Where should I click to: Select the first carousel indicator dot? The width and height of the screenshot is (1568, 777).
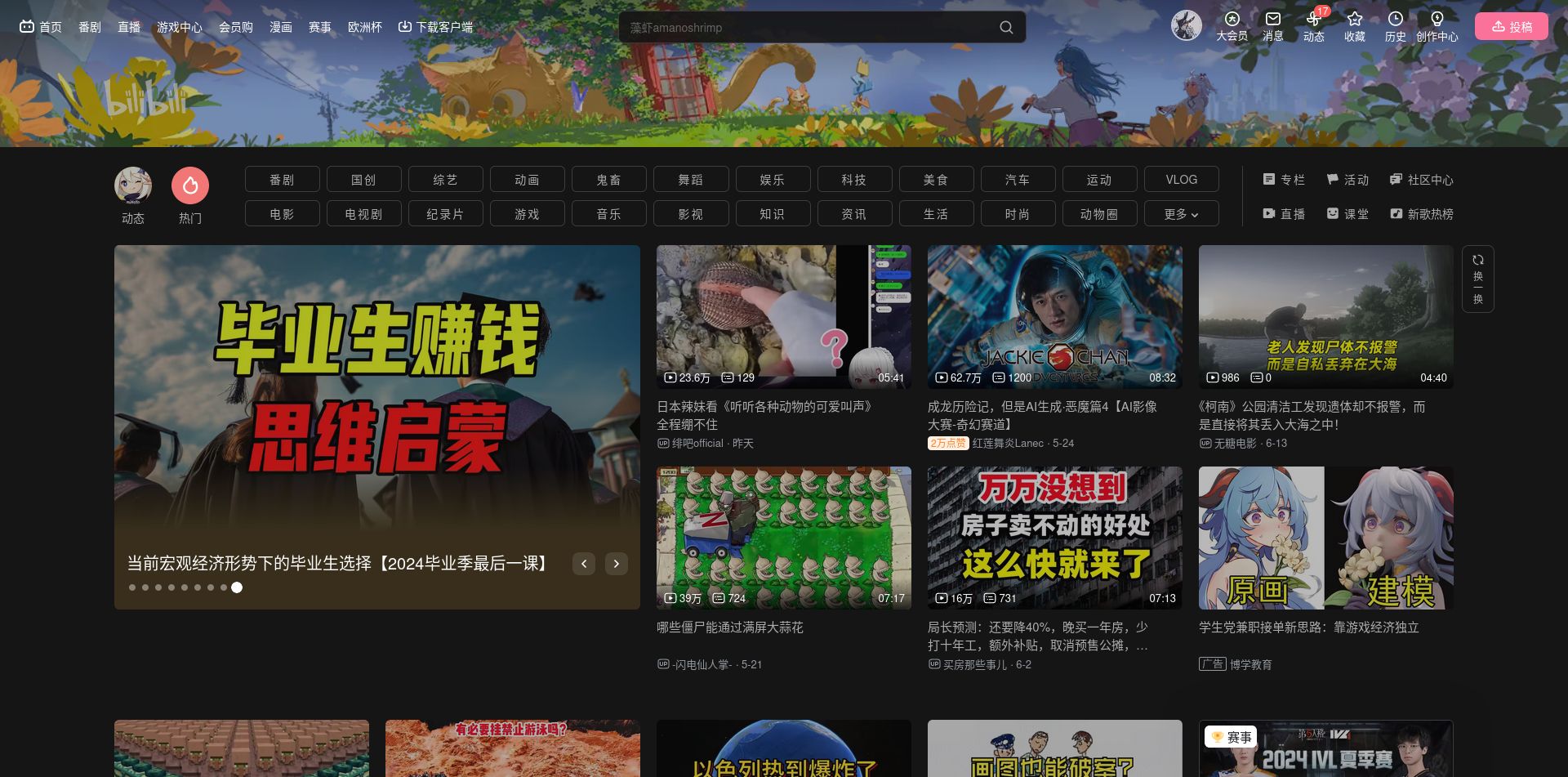click(132, 587)
